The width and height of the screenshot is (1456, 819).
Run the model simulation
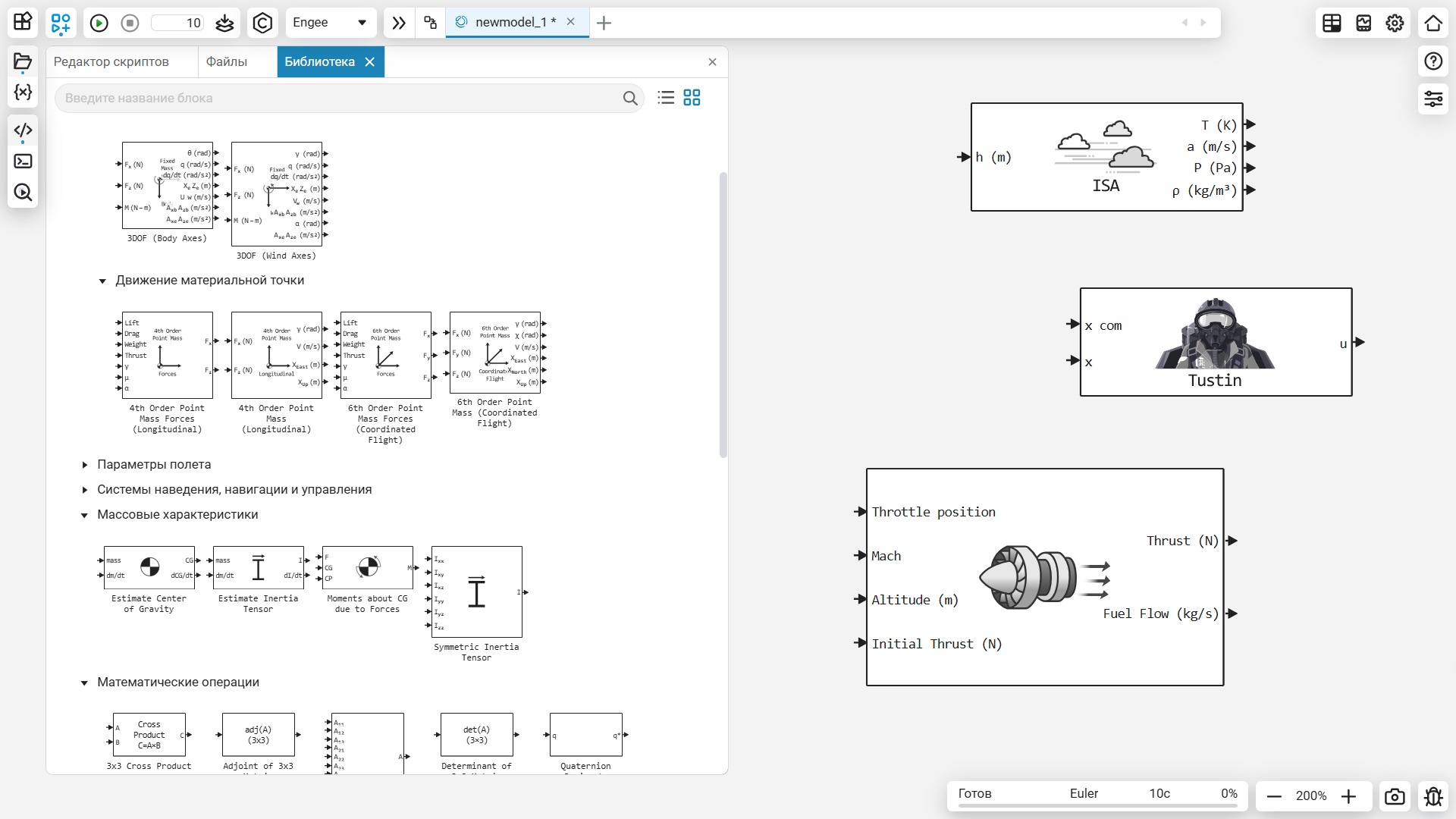pos(99,23)
